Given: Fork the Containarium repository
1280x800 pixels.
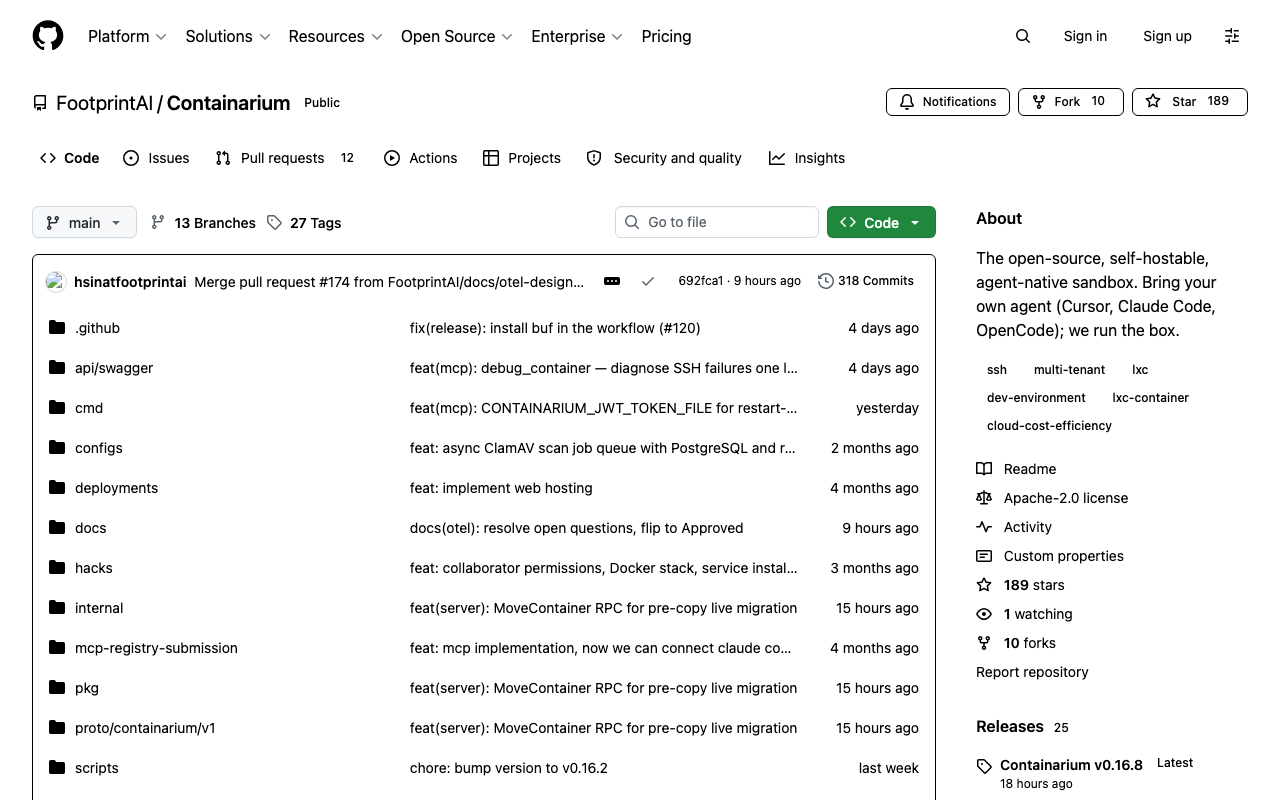Looking at the screenshot, I should tap(1071, 101).
